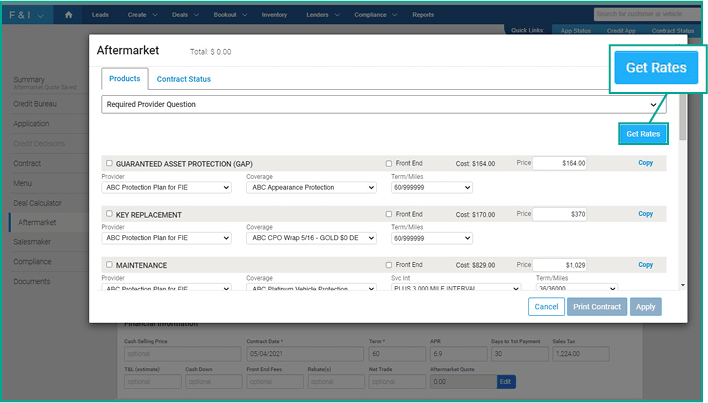Open the Compliance menu in top bar

(x=376, y=14)
